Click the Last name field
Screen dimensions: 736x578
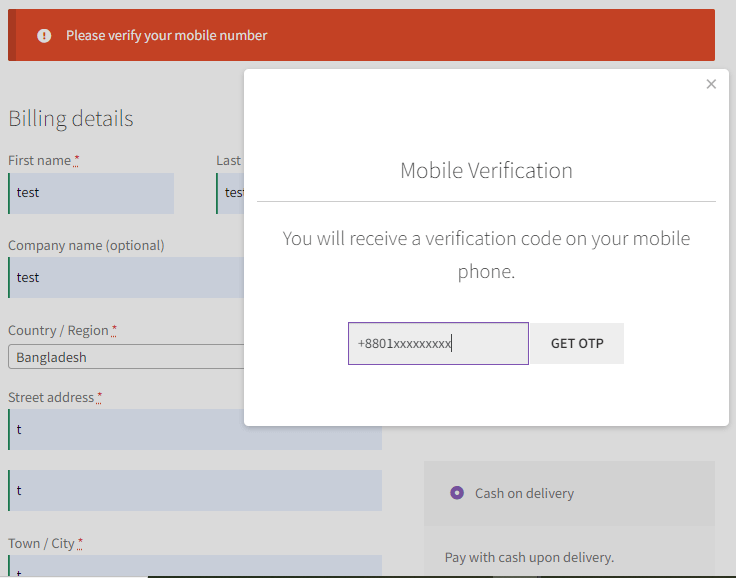(230, 193)
